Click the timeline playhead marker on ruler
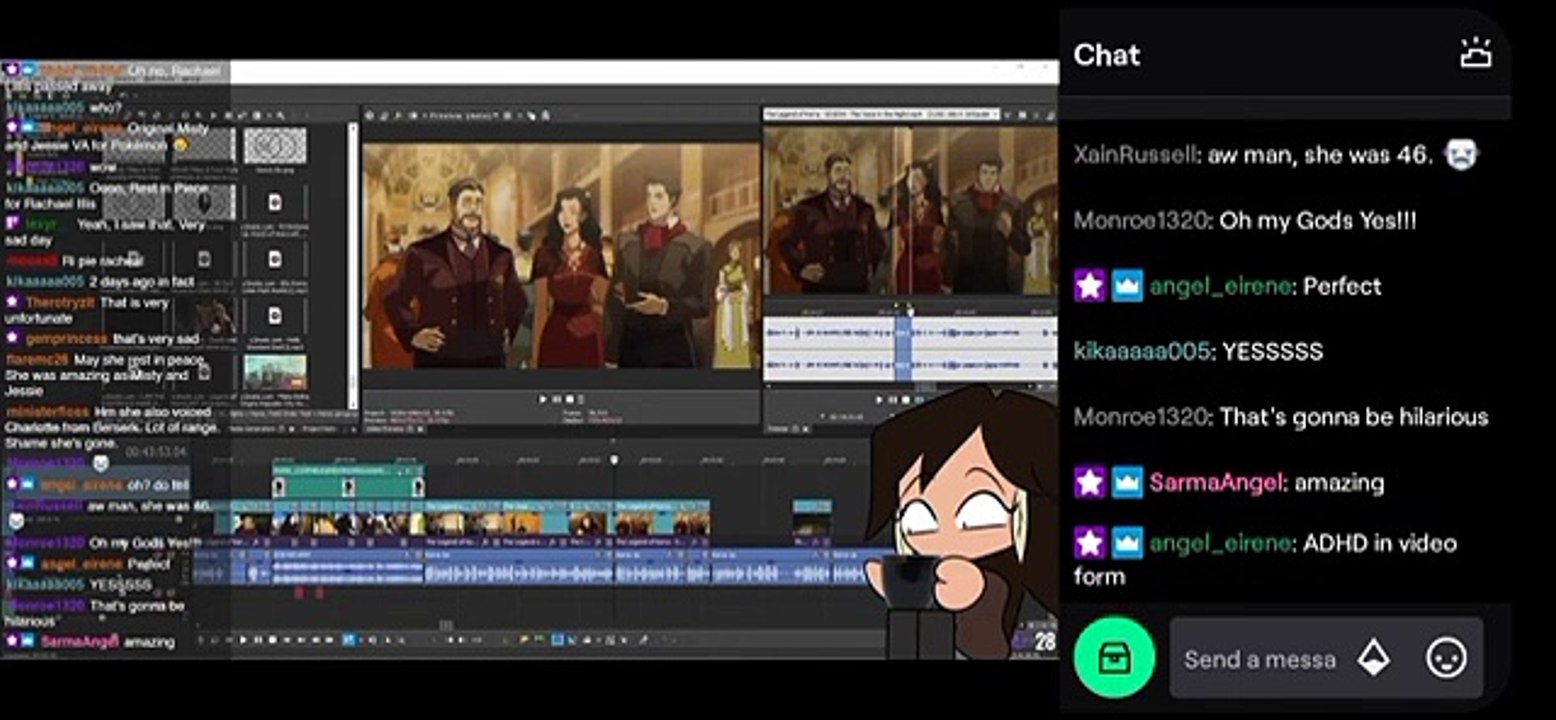This screenshot has width=1556, height=720. pos(614,460)
